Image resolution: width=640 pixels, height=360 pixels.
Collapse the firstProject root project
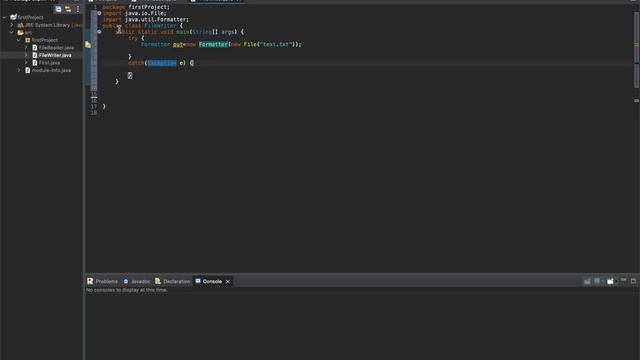[x=4, y=18]
